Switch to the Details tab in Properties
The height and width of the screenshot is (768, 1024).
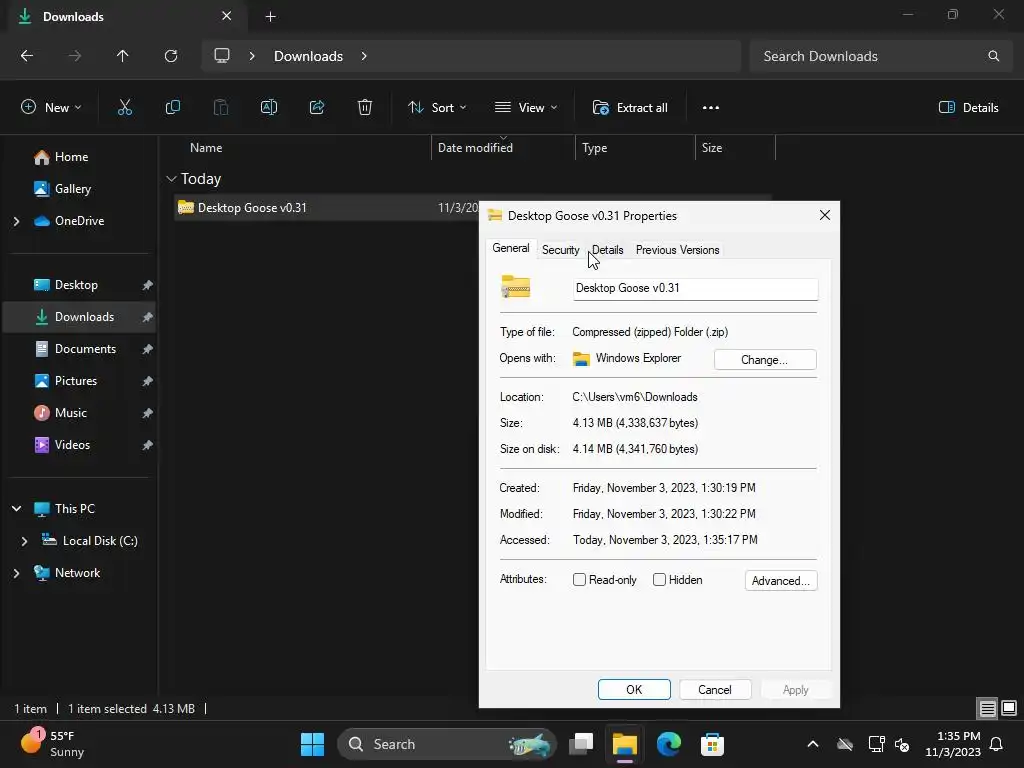(x=607, y=250)
